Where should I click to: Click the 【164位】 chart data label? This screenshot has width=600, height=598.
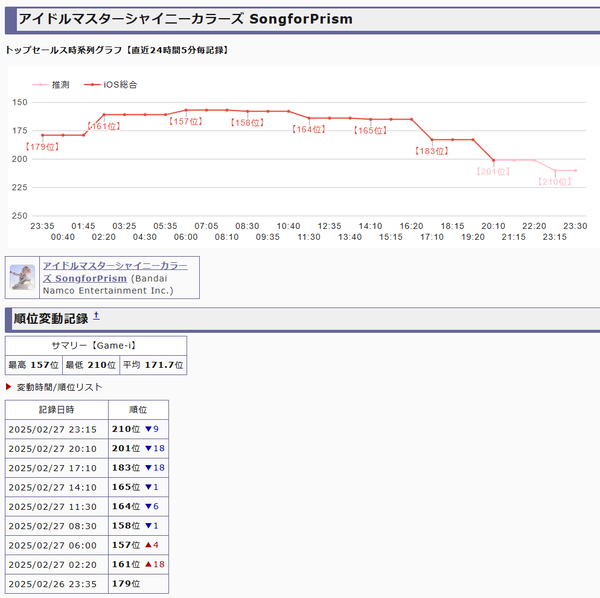308,130
